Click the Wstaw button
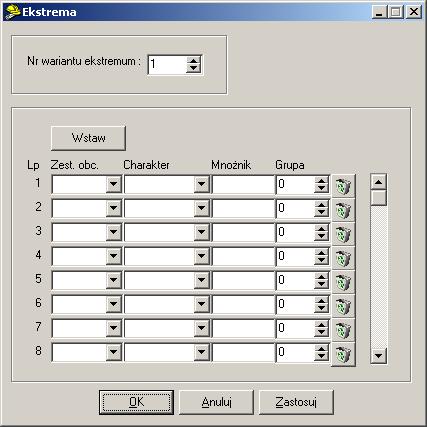Image resolution: width=427 pixels, height=427 pixels. 88,138
